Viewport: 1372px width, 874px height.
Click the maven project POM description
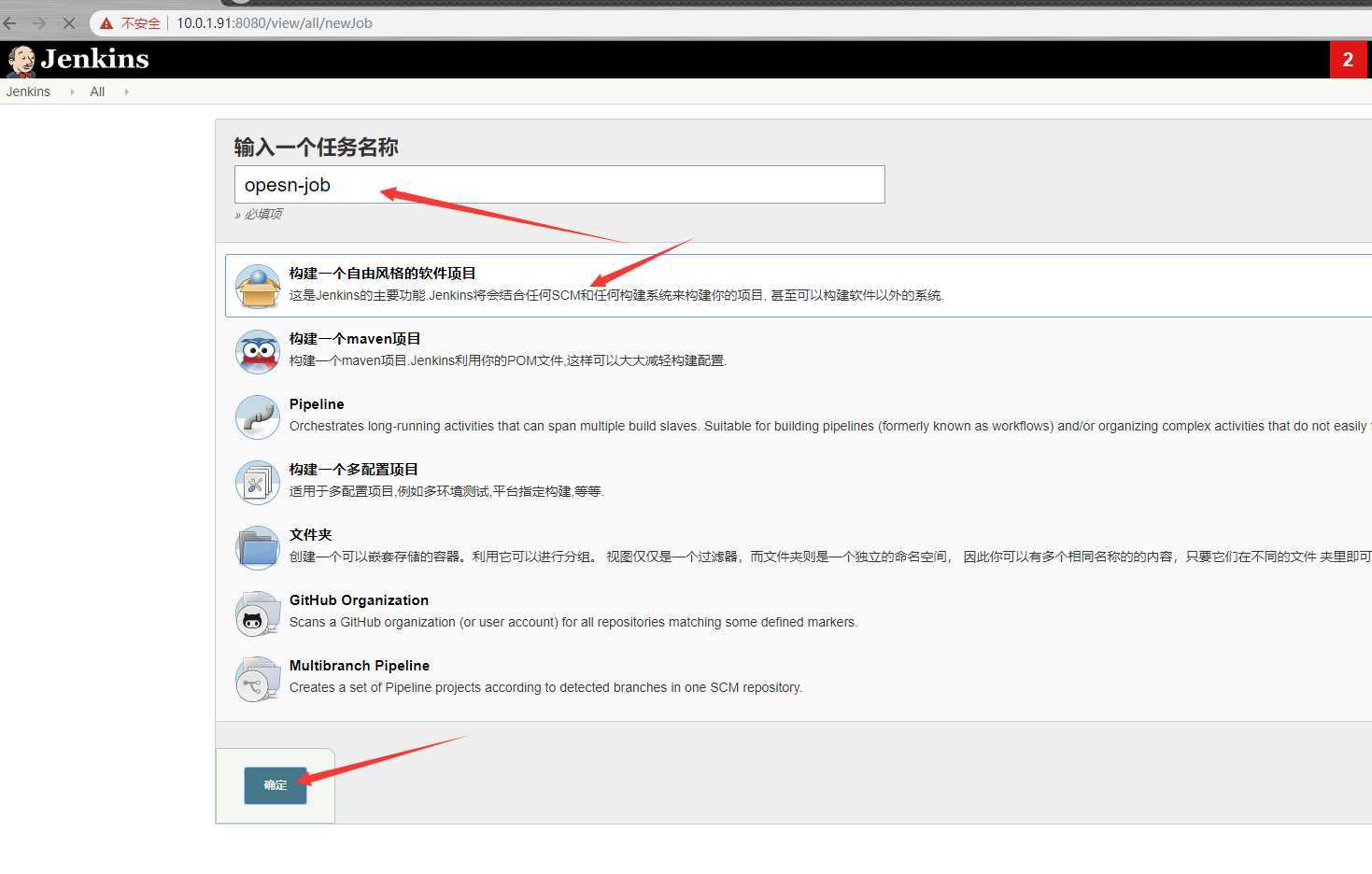(508, 360)
